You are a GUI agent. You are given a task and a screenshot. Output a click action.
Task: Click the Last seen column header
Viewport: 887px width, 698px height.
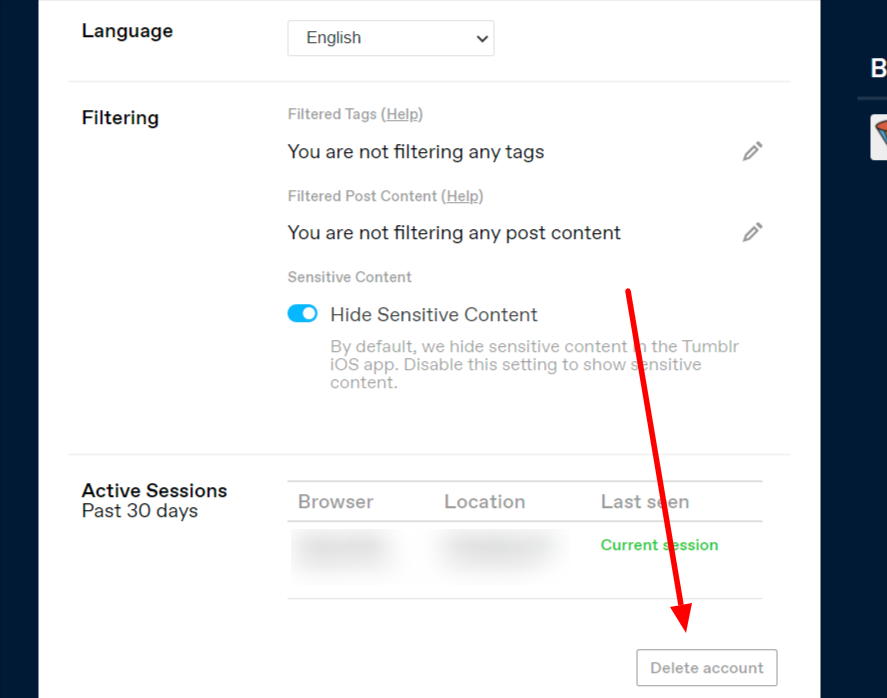pyautogui.click(x=644, y=502)
